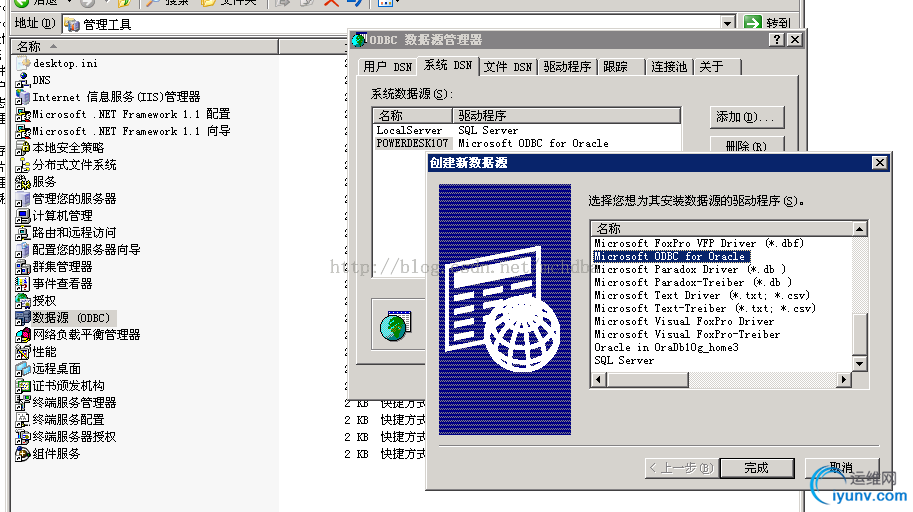Viewport: 913px width, 512px height.
Task: Open 群集管理器 icon
Action: tap(23, 267)
